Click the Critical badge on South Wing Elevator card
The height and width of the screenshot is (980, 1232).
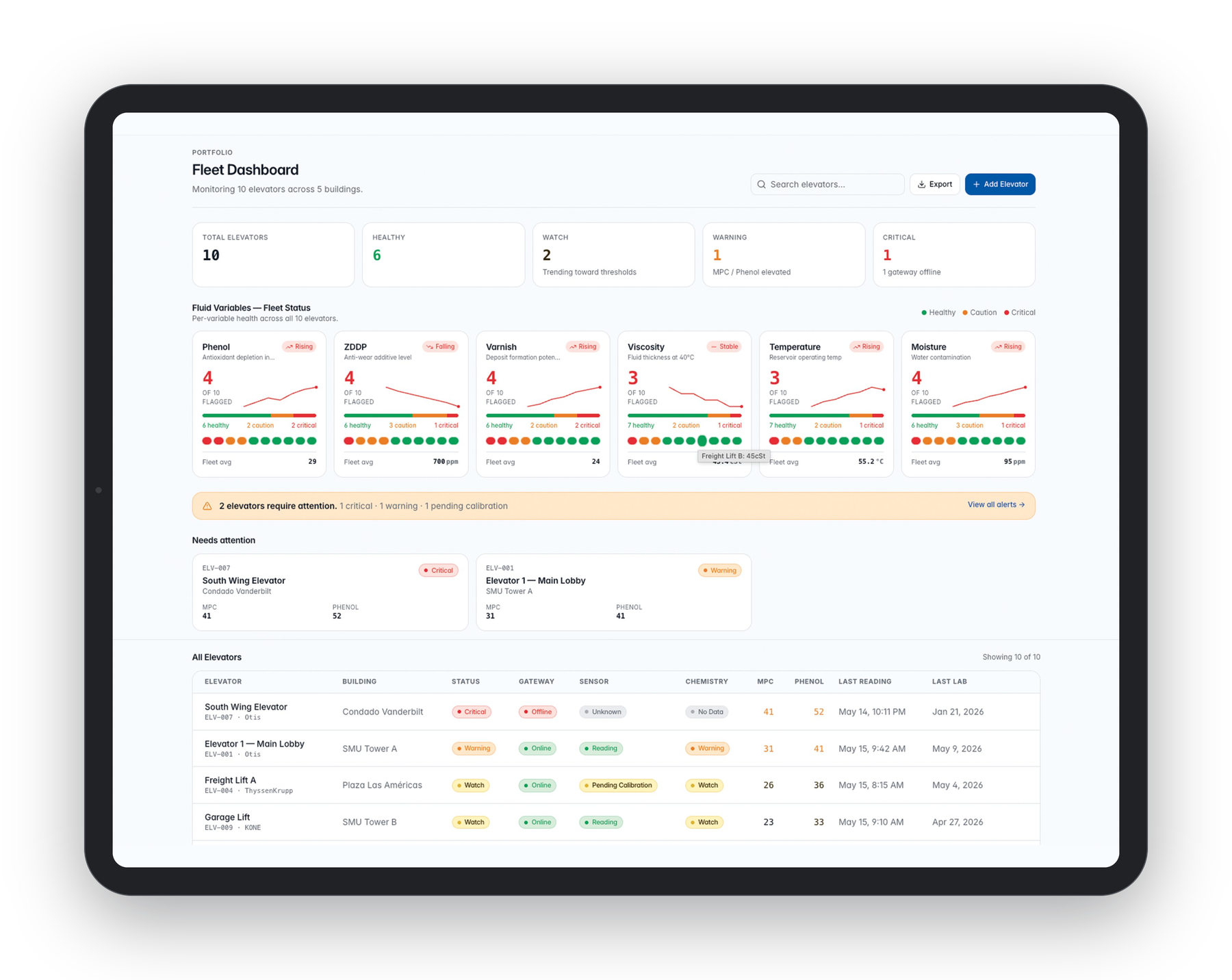[438, 570]
